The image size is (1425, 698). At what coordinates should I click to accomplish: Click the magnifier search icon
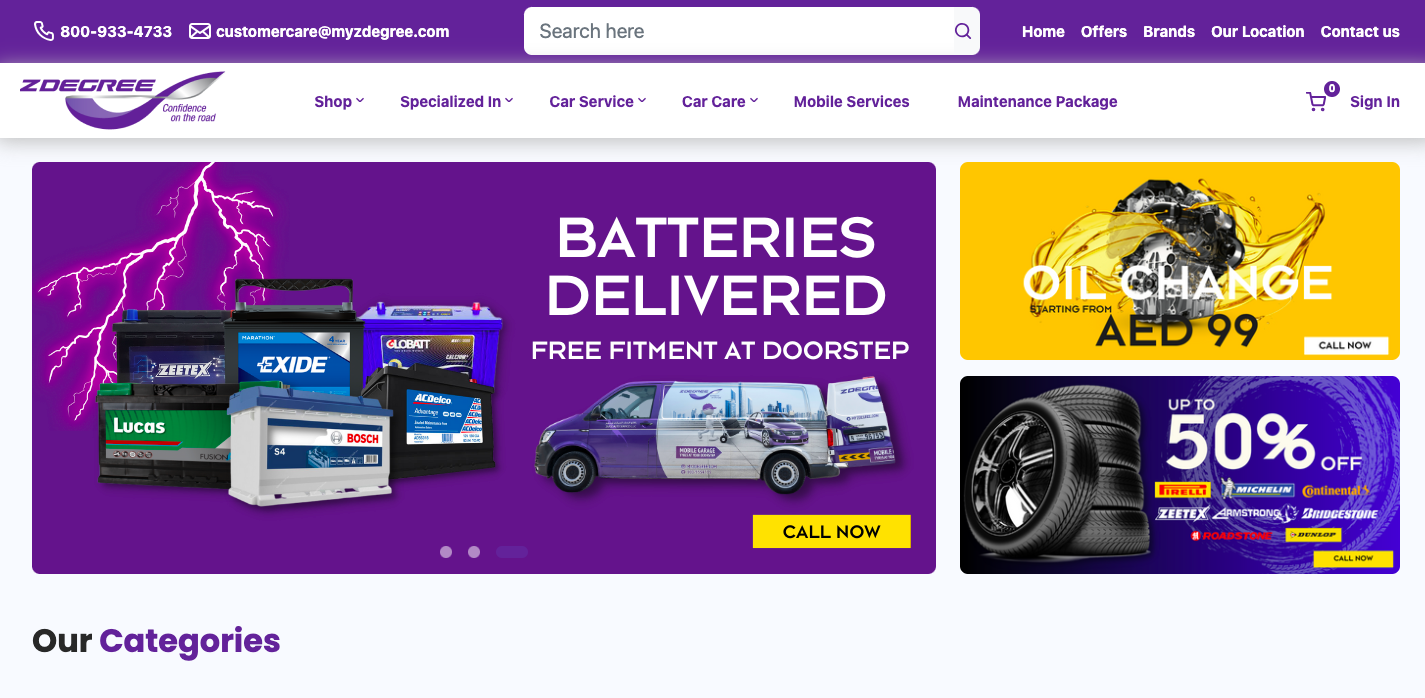[962, 31]
